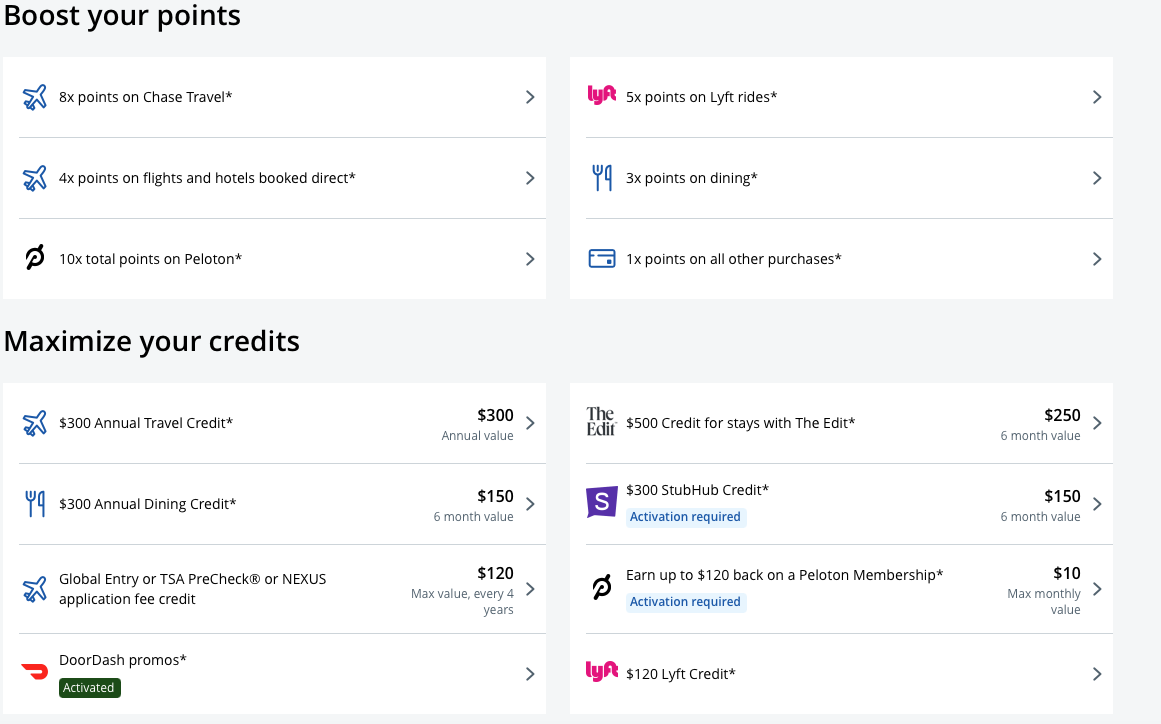Click the fork and knife icon for 3x dining points
This screenshot has width=1161, height=724.
pyautogui.click(x=601, y=178)
